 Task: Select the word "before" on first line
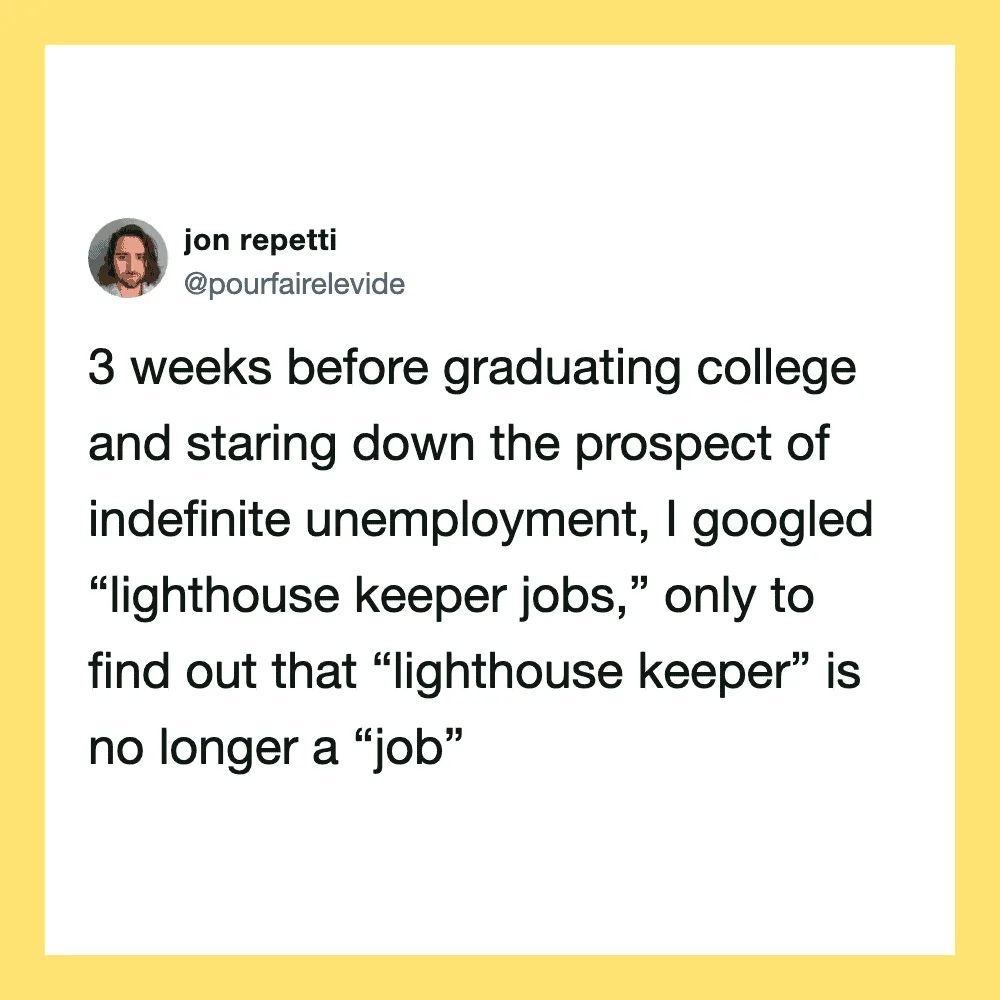357,367
